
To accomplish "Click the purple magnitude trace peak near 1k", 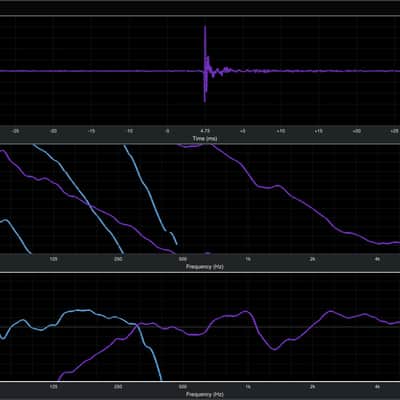I will pyautogui.click(x=246, y=312).
